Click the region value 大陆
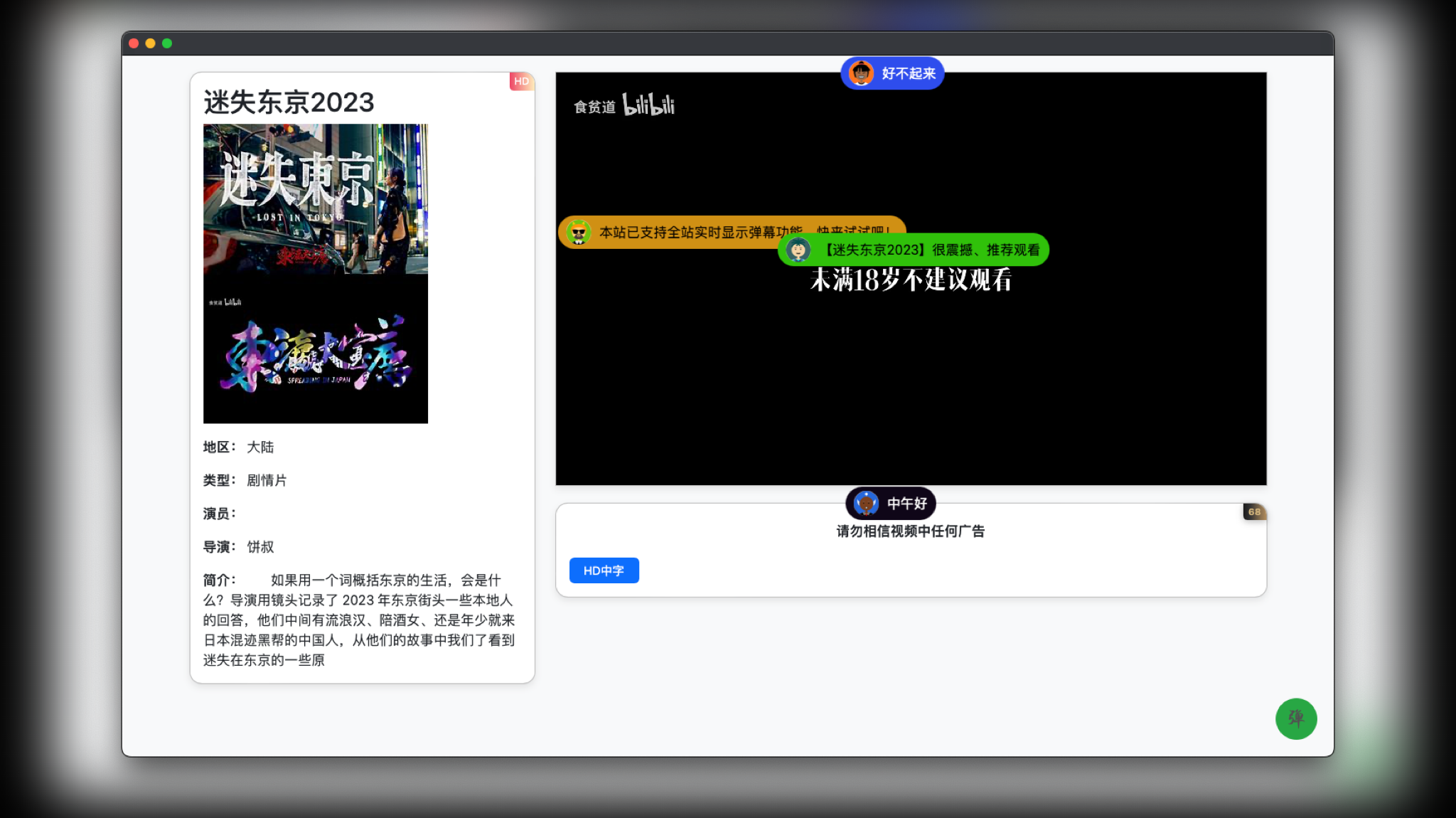The image size is (1456, 818). point(260,447)
